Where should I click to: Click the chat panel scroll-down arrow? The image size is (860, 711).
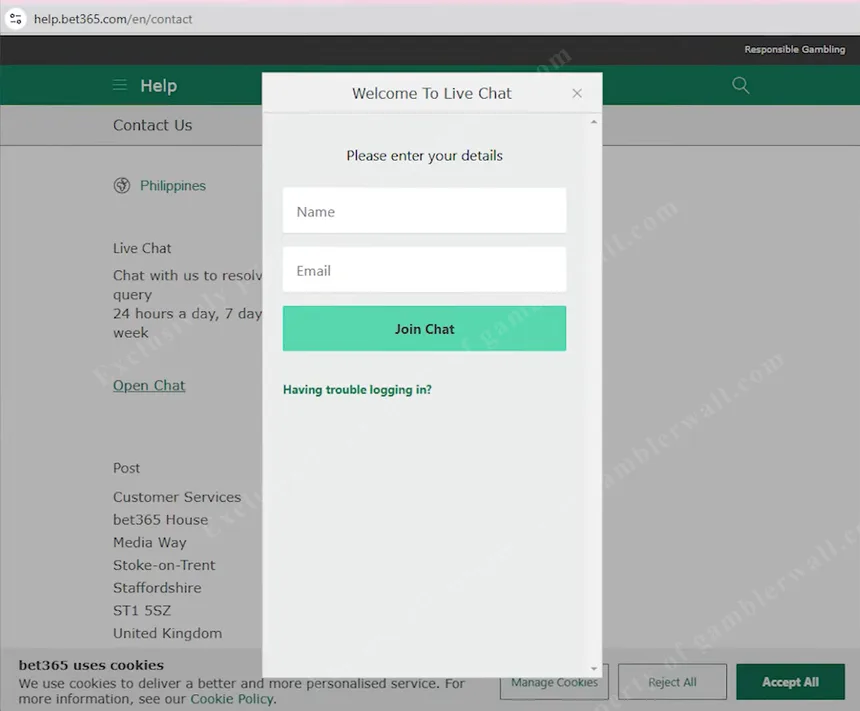tap(594, 668)
